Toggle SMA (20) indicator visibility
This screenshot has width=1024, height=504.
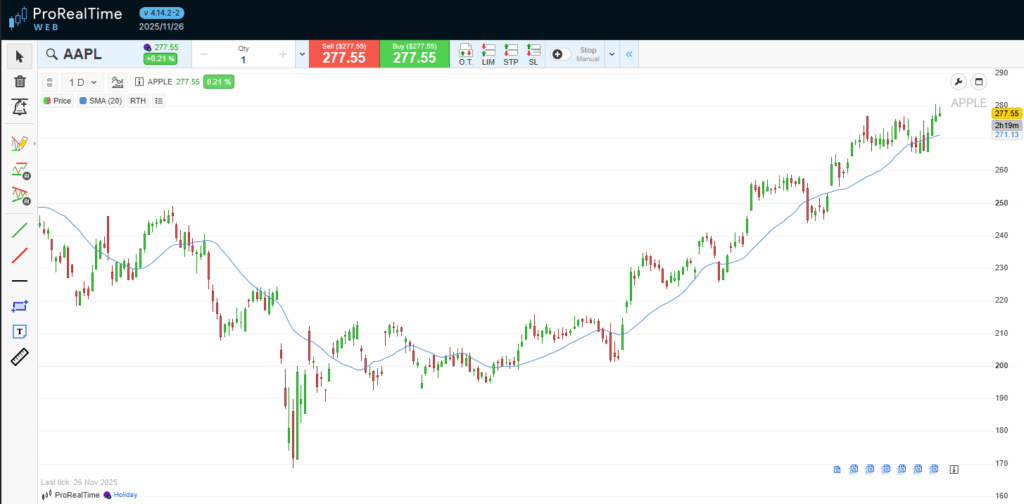(x=100, y=101)
